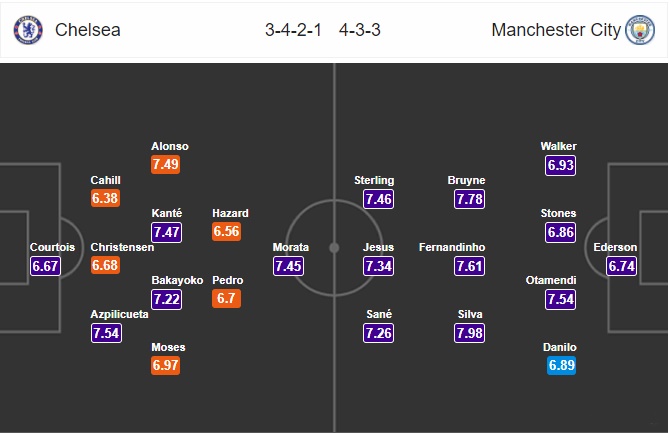Image resolution: width=669 pixels, height=433 pixels.
Task: Click Sterling's 7.46 rating badge
Action: pos(379,199)
